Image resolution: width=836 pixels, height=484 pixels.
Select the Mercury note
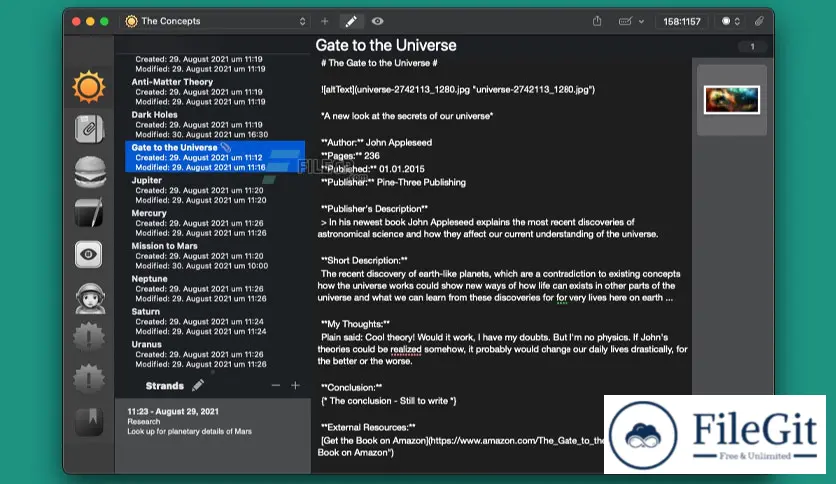tap(215, 223)
